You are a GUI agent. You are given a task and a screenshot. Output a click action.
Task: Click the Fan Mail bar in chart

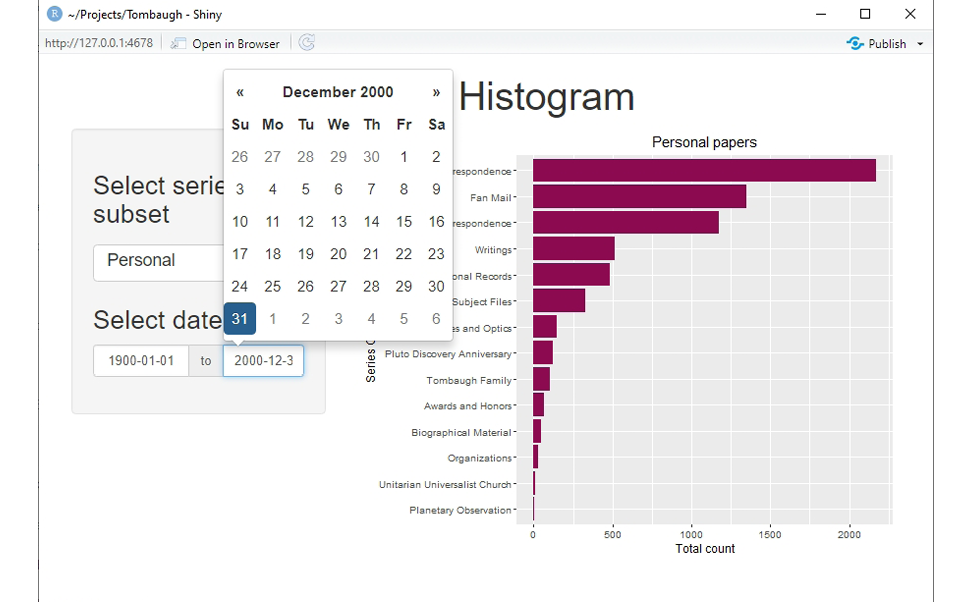click(639, 197)
